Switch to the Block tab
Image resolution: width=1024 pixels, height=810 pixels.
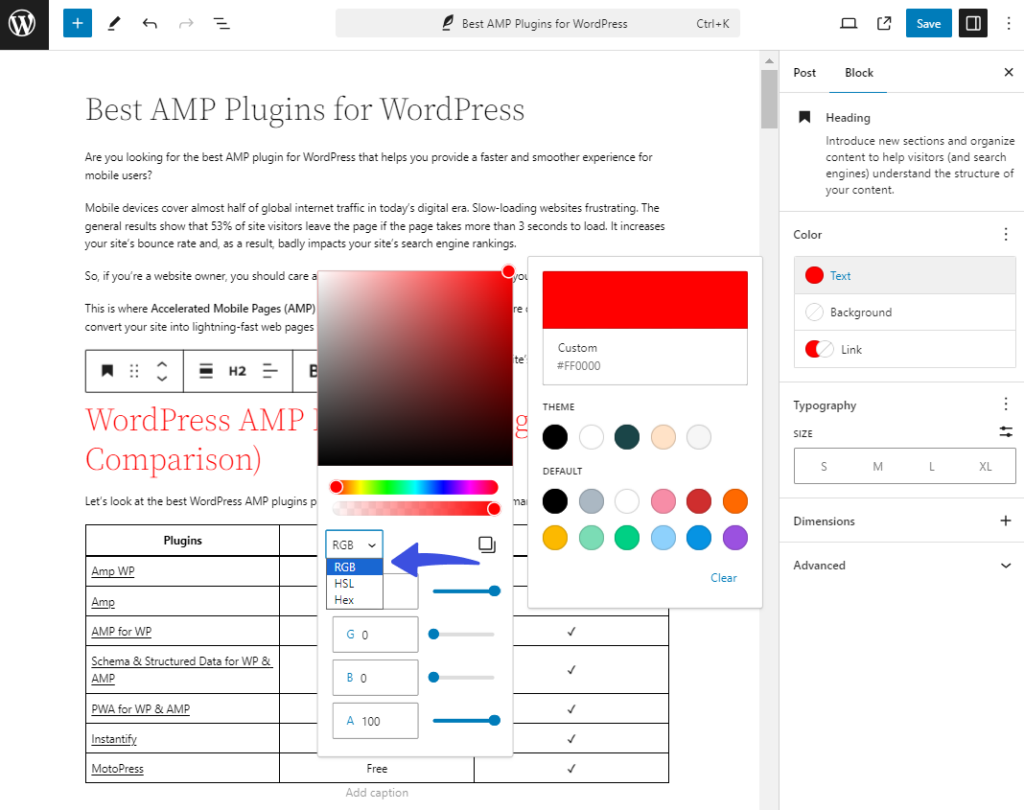coord(859,73)
